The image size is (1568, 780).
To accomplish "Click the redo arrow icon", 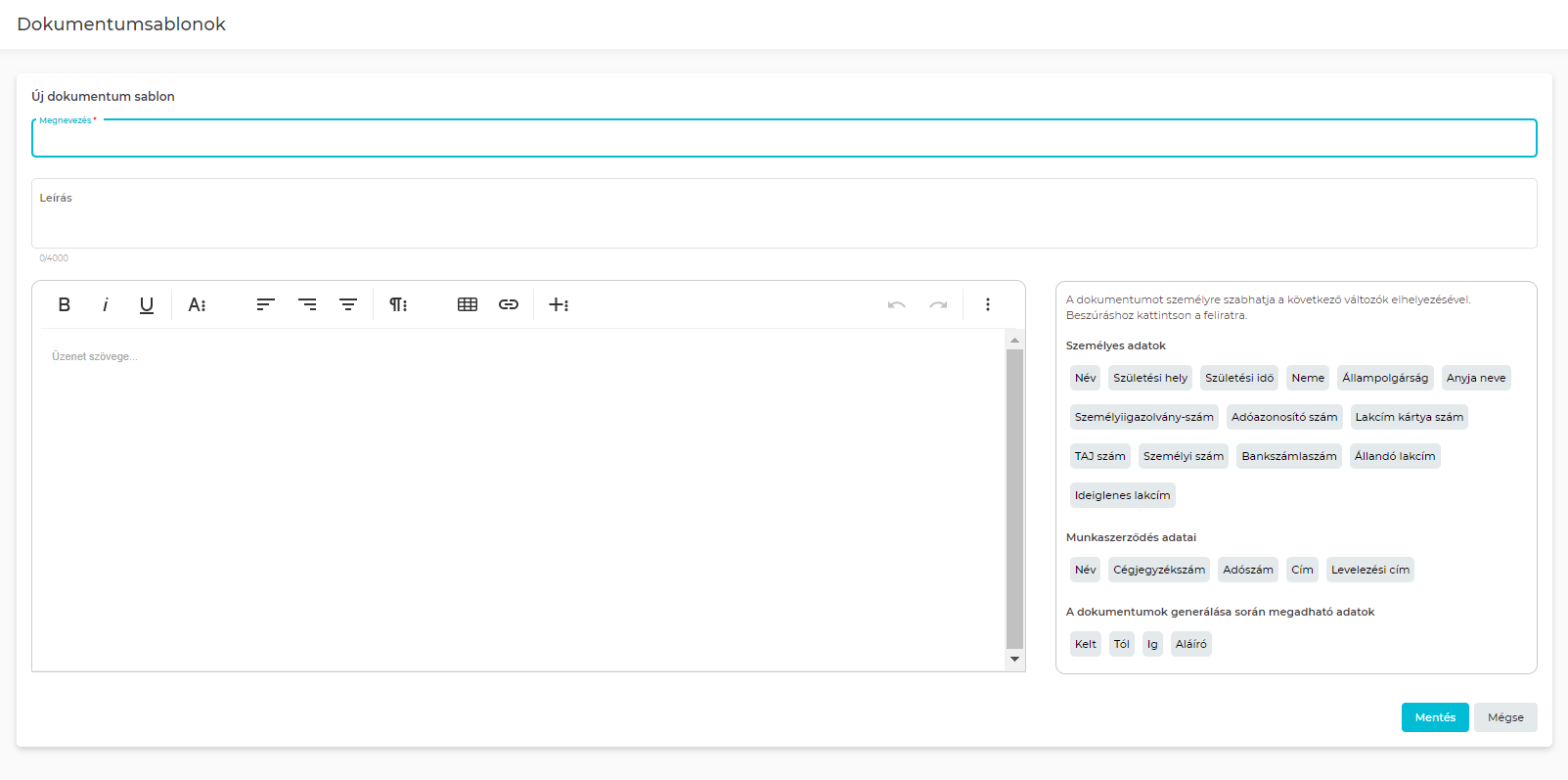I will (x=938, y=304).
